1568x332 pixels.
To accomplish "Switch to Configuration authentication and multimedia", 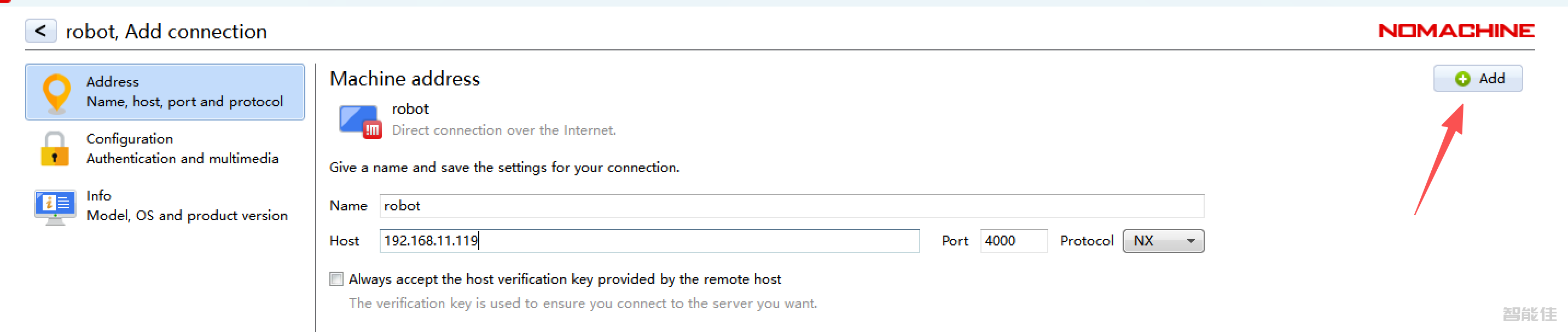I will click(182, 148).
